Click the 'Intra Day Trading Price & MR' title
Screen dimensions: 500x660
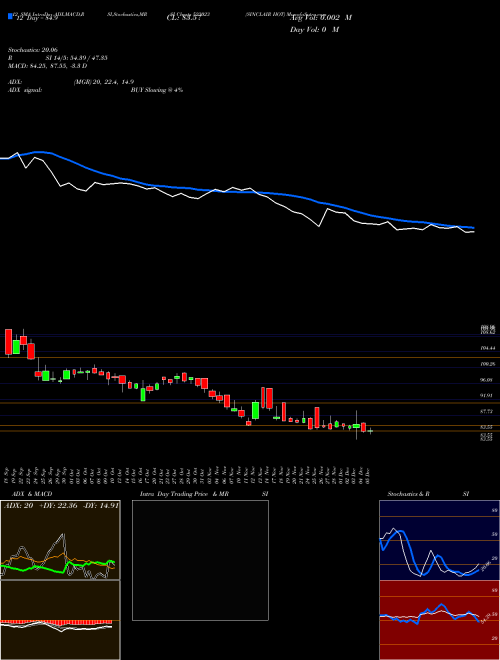[184, 494]
